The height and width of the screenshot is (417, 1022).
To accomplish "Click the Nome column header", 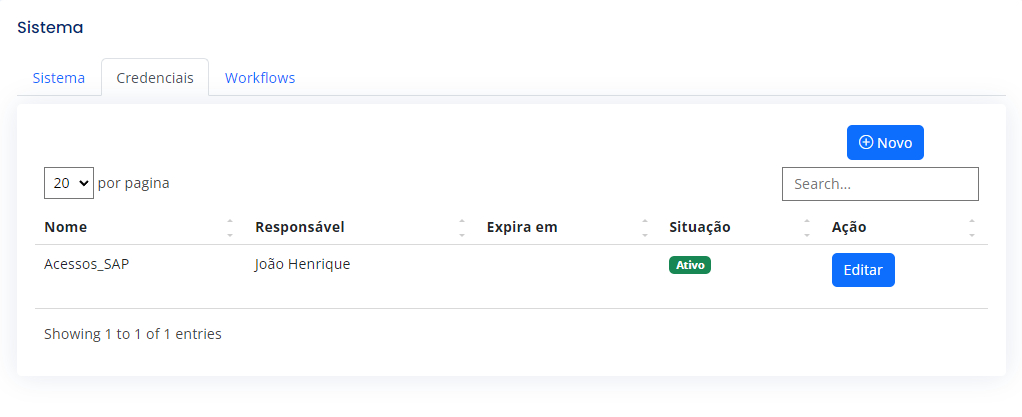I will (x=66, y=227).
